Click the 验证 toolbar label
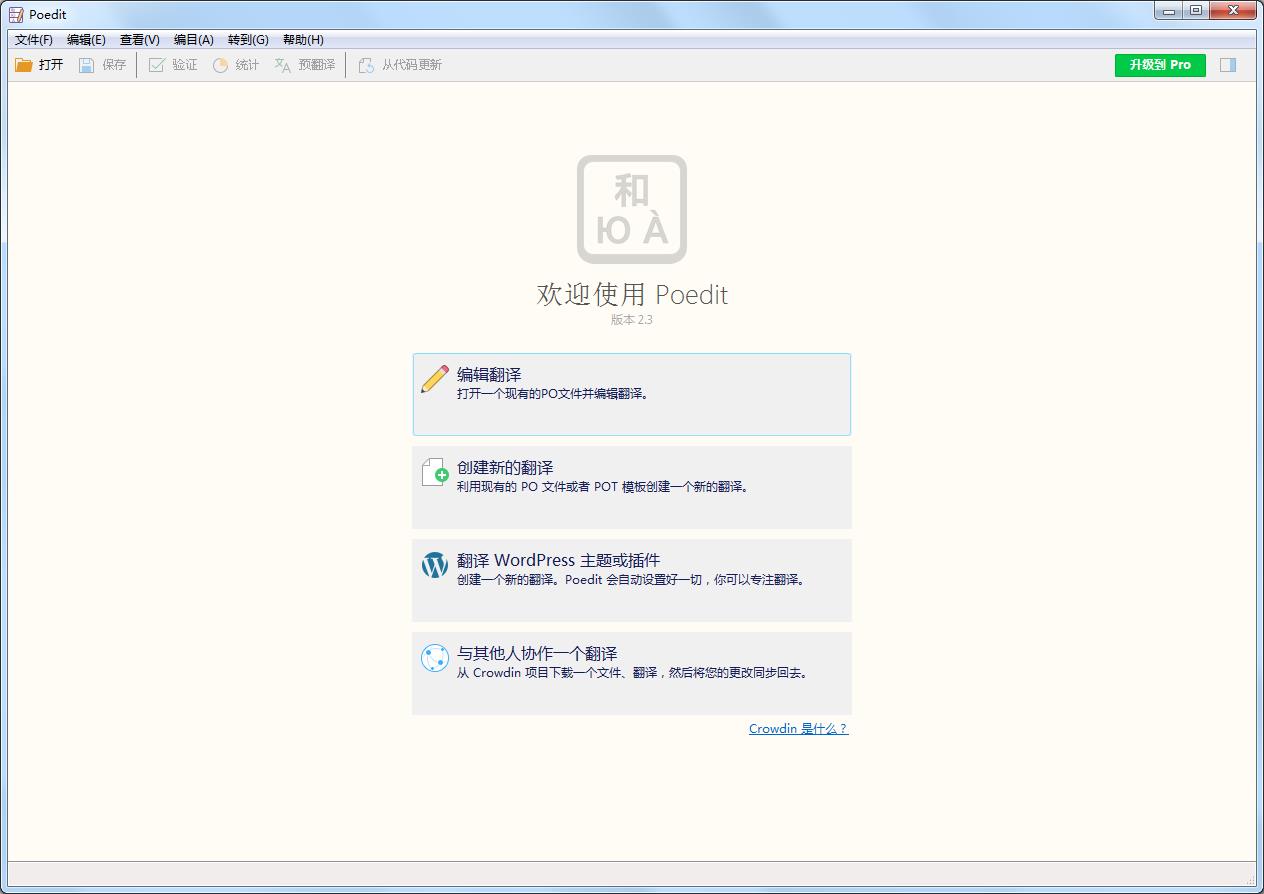 coord(185,65)
